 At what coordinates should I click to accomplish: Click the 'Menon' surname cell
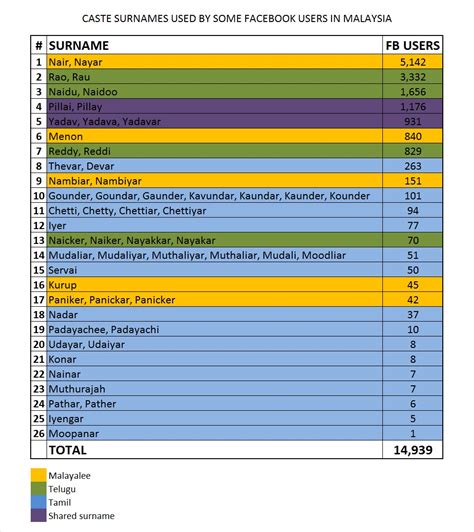[x=214, y=136]
